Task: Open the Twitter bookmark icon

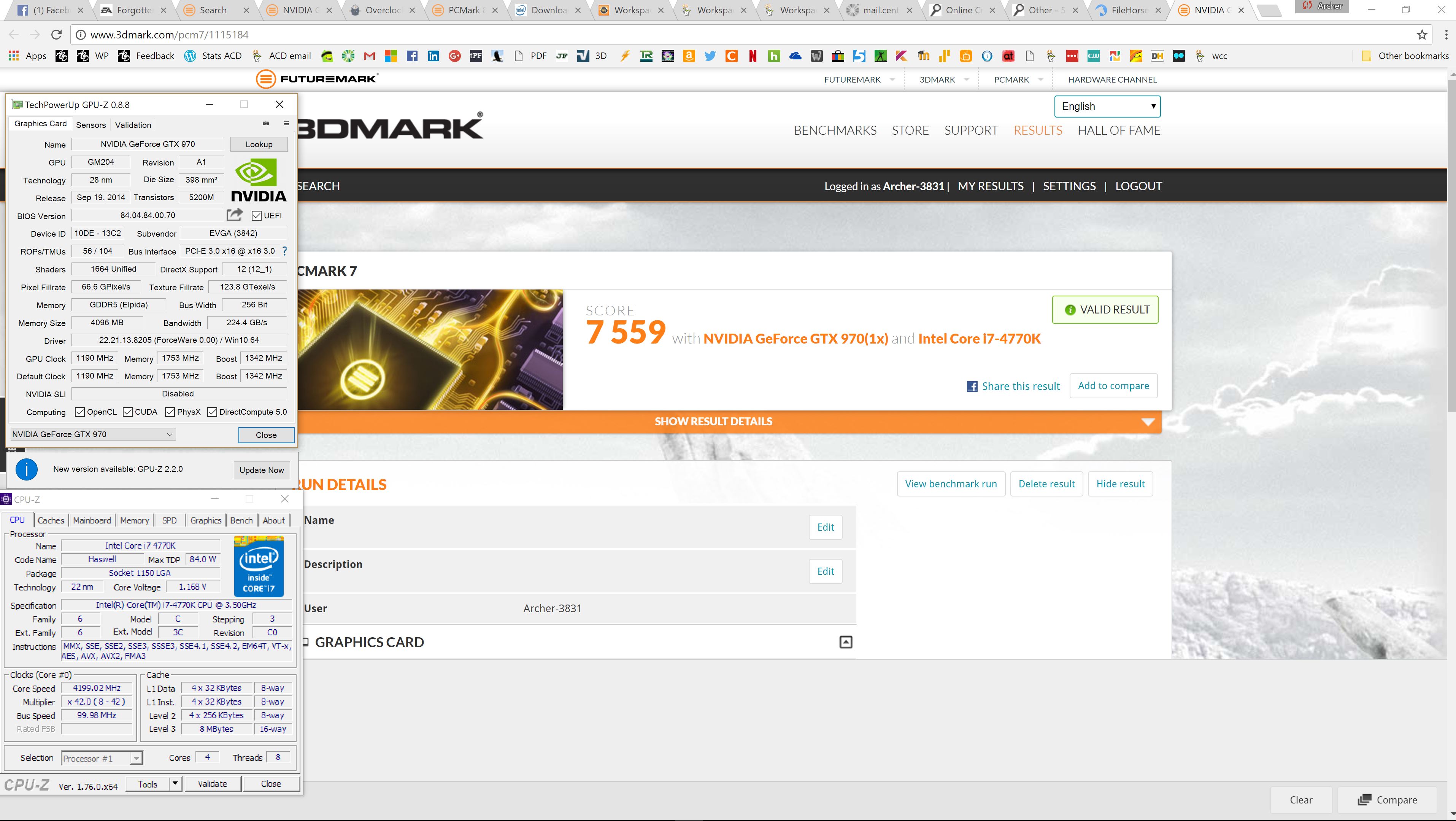Action: (710, 56)
